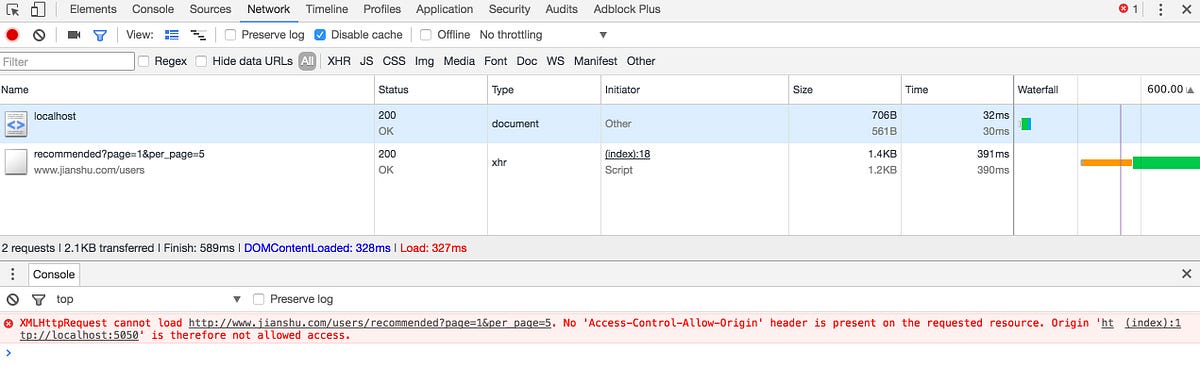Enable the Regex filter checkbox

click(x=144, y=61)
